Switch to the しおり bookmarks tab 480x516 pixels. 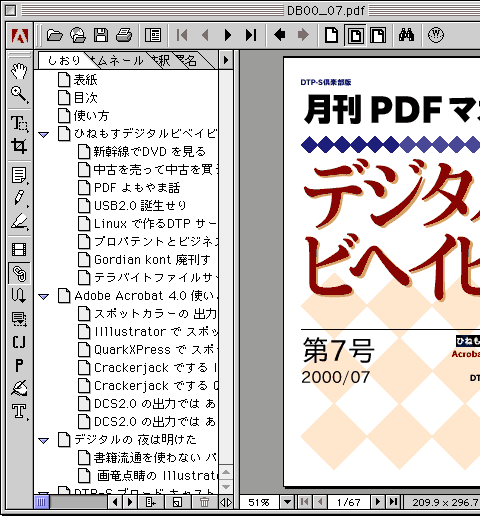tap(64, 60)
